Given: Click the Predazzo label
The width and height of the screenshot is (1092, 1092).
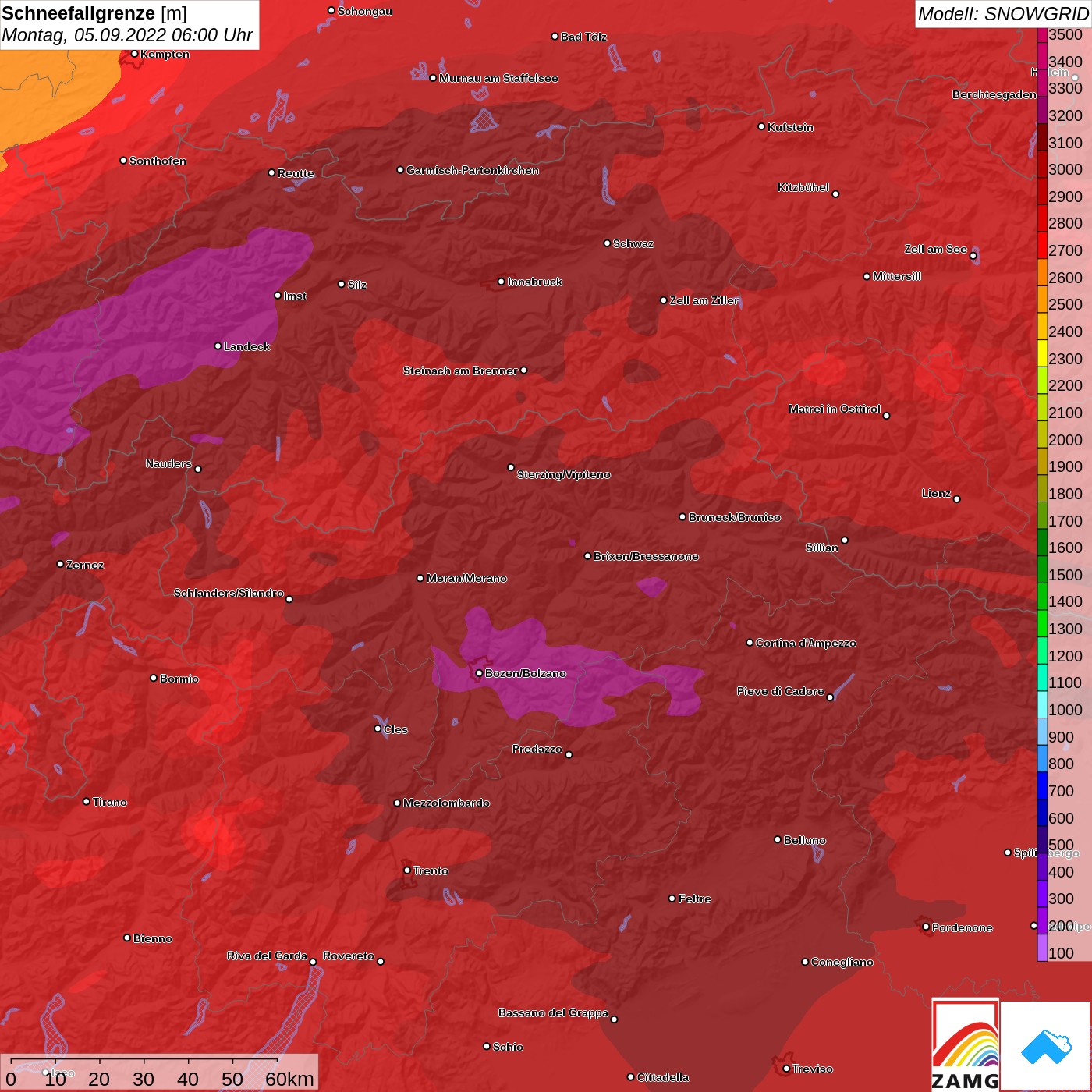Looking at the screenshot, I should (x=537, y=749).
